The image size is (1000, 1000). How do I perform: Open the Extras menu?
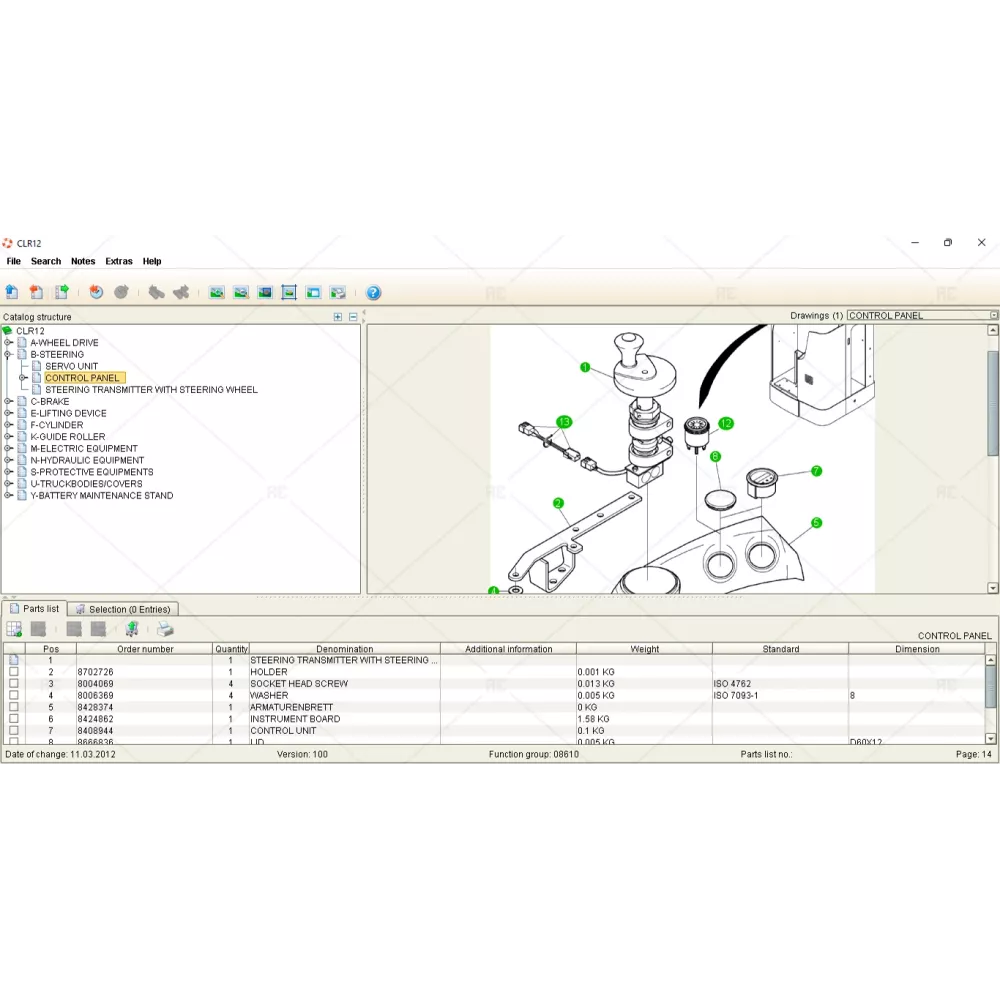coord(119,261)
